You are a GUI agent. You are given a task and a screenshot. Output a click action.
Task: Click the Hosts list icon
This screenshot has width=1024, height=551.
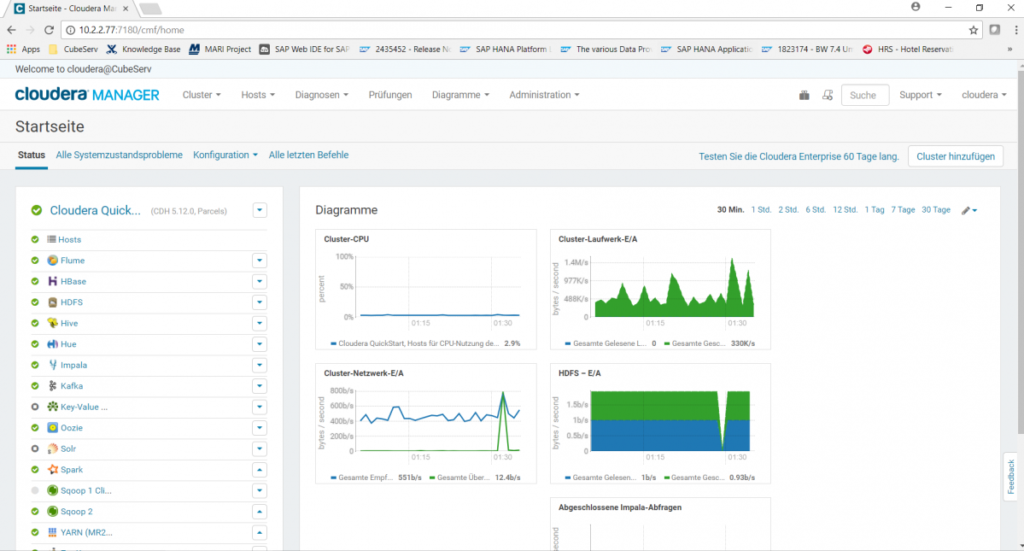pyautogui.click(x=51, y=240)
